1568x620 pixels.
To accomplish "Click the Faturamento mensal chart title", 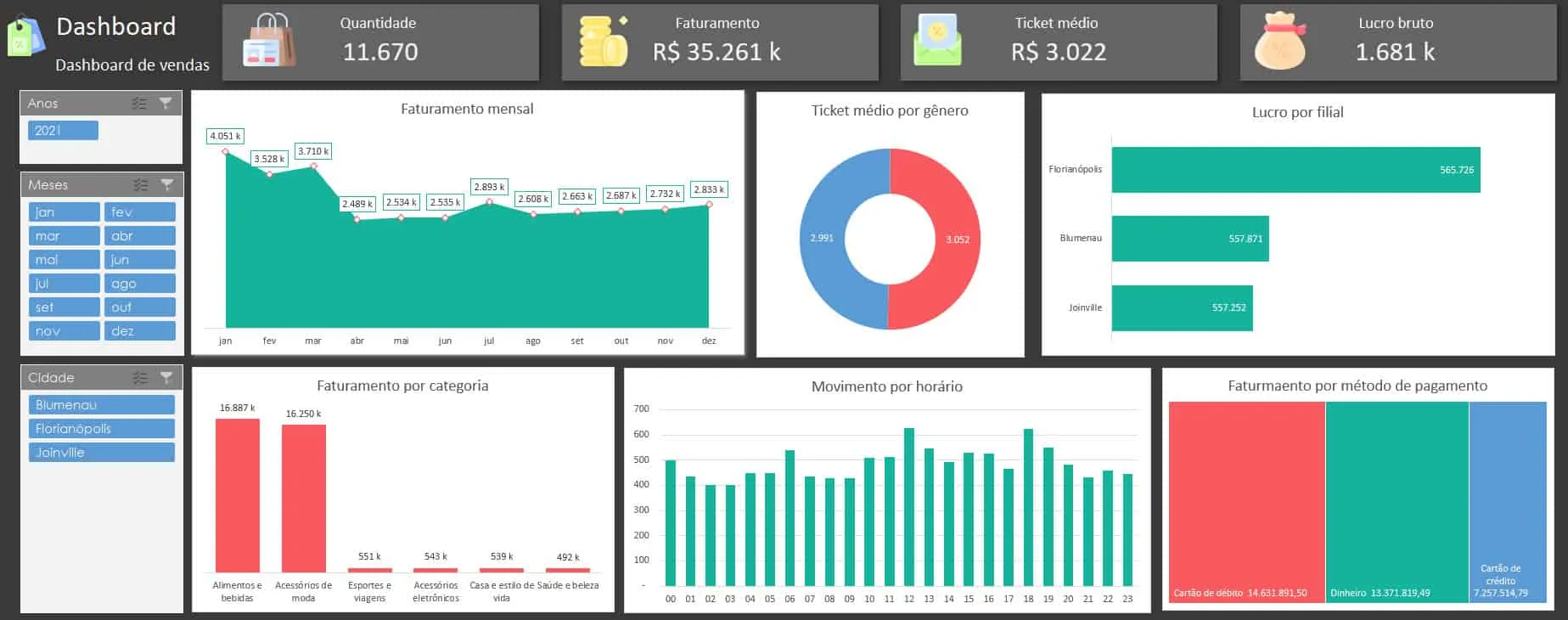I will [x=467, y=109].
